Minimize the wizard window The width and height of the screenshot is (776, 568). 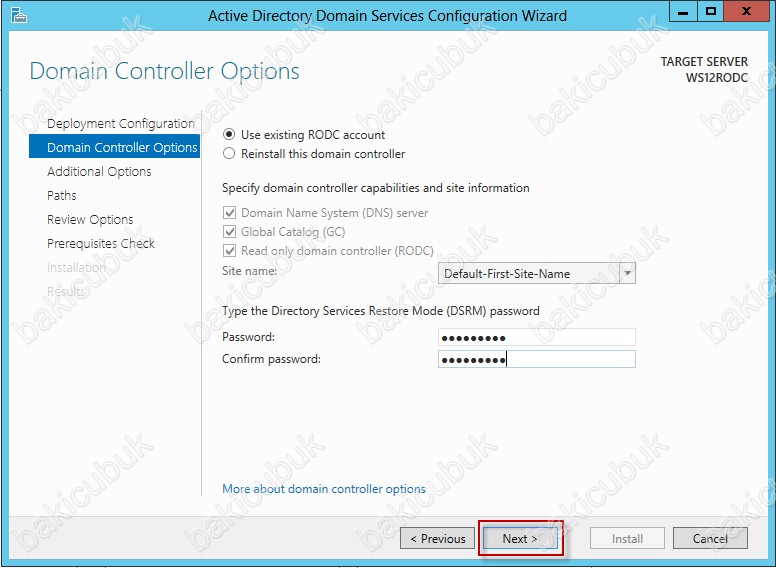point(683,11)
